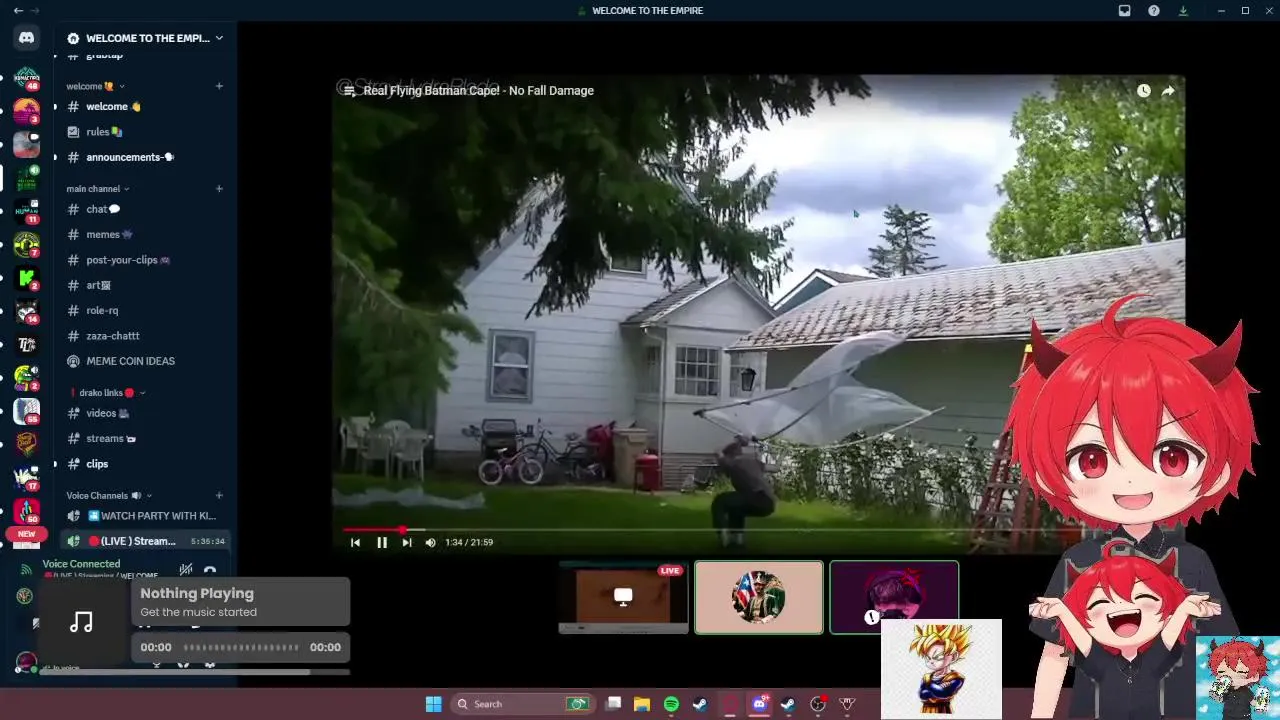
Task: Open OBS Studio from taskbar
Action: tap(818, 704)
